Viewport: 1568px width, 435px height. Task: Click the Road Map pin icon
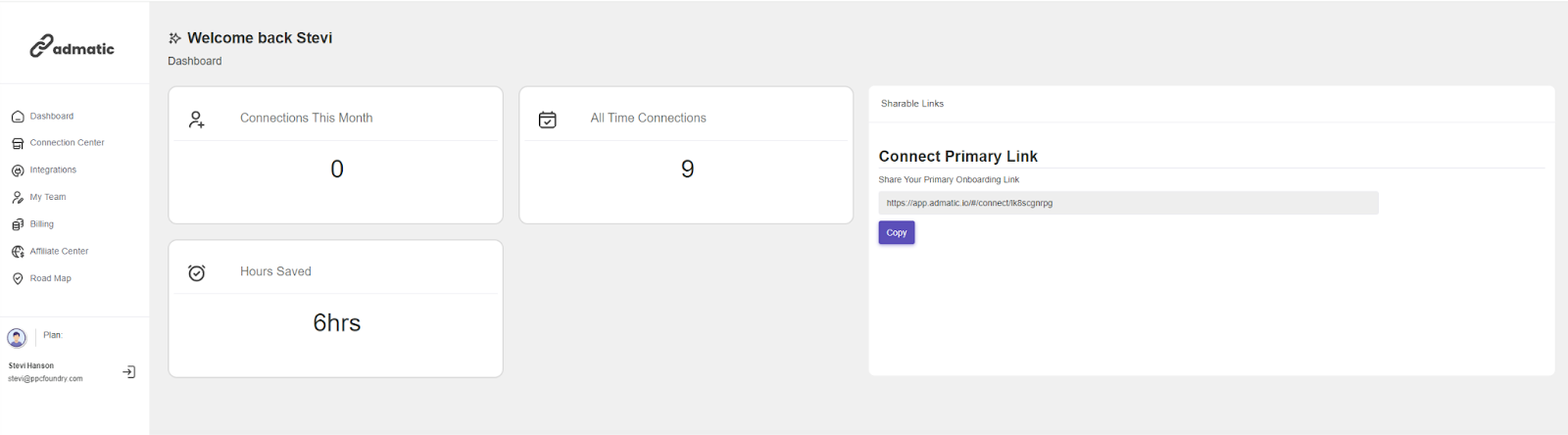click(18, 279)
